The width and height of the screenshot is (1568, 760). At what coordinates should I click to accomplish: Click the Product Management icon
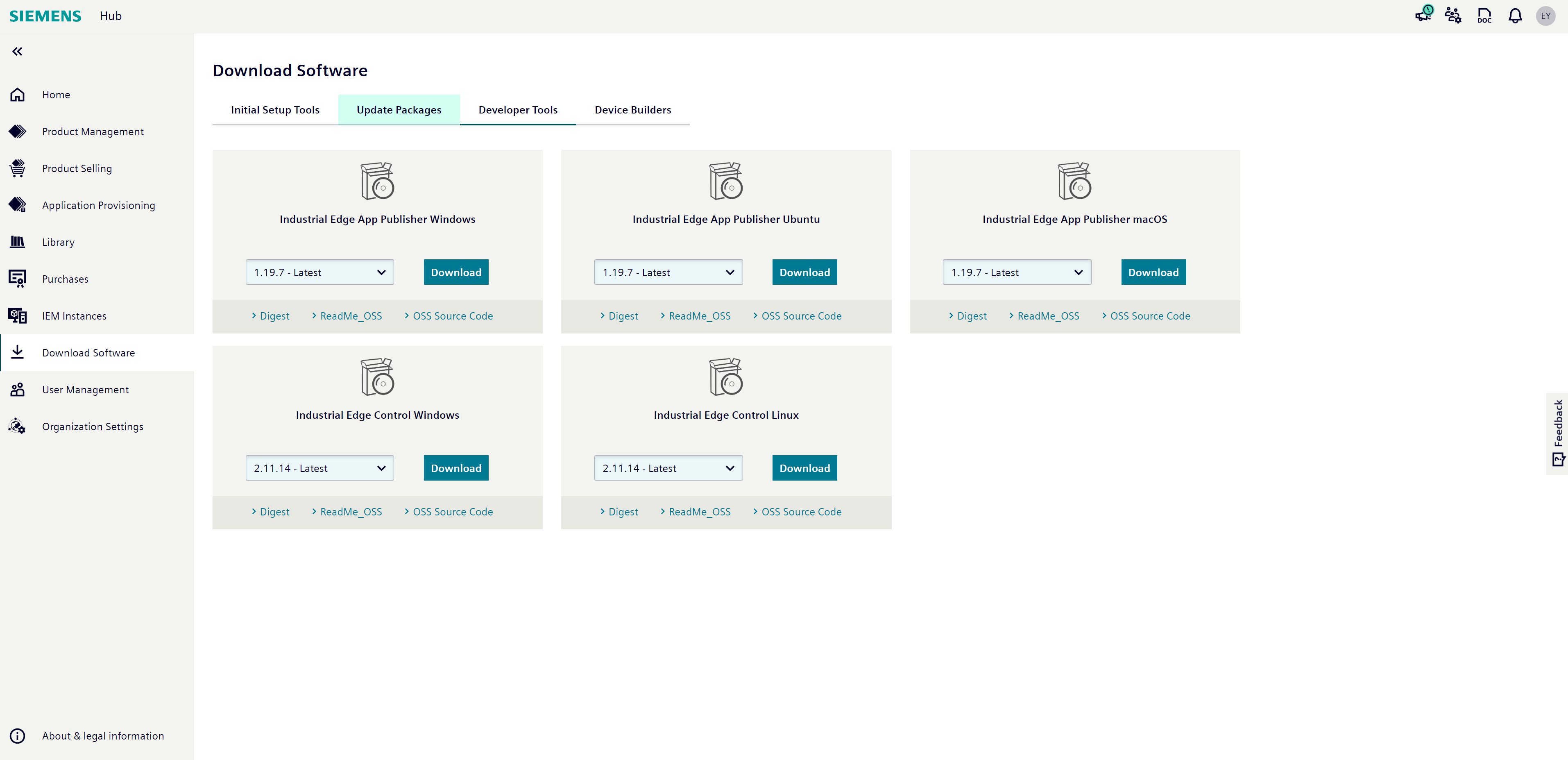pyautogui.click(x=18, y=132)
